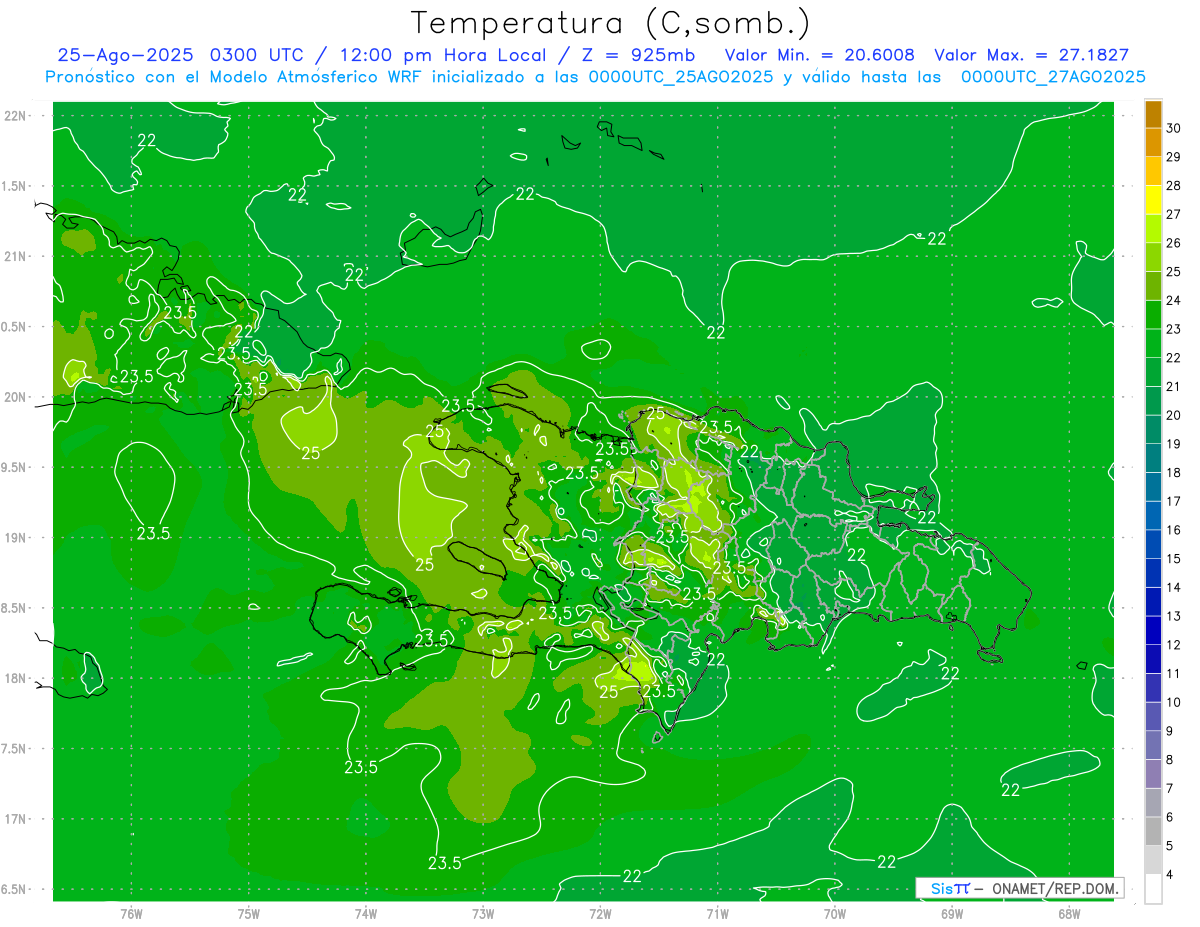Image resolution: width=1200 pixels, height=927 pixels.
Task: Click the latitude axis label '19N'
Action: click(16, 538)
